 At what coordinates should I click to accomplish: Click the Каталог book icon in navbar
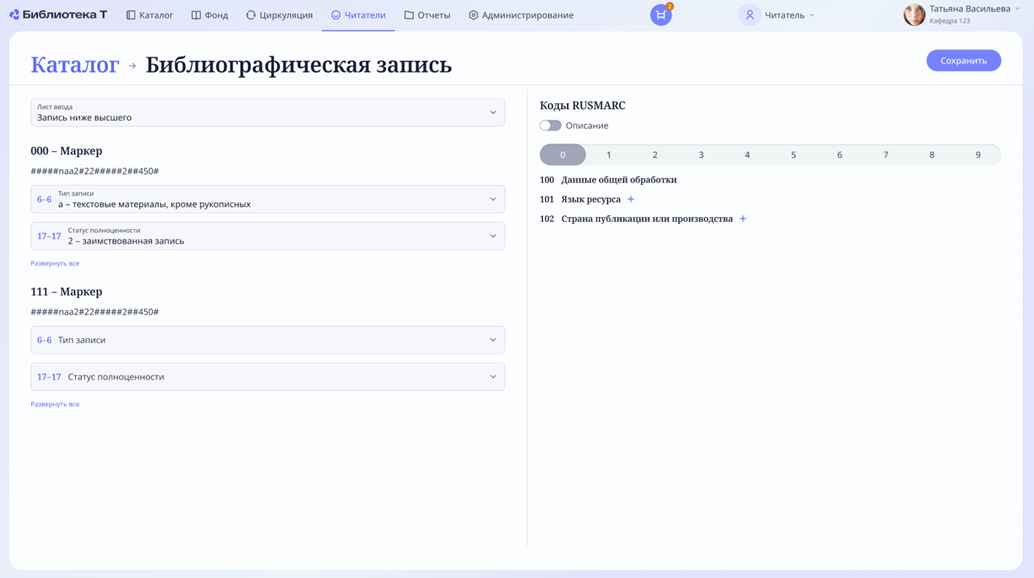click(x=131, y=15)
